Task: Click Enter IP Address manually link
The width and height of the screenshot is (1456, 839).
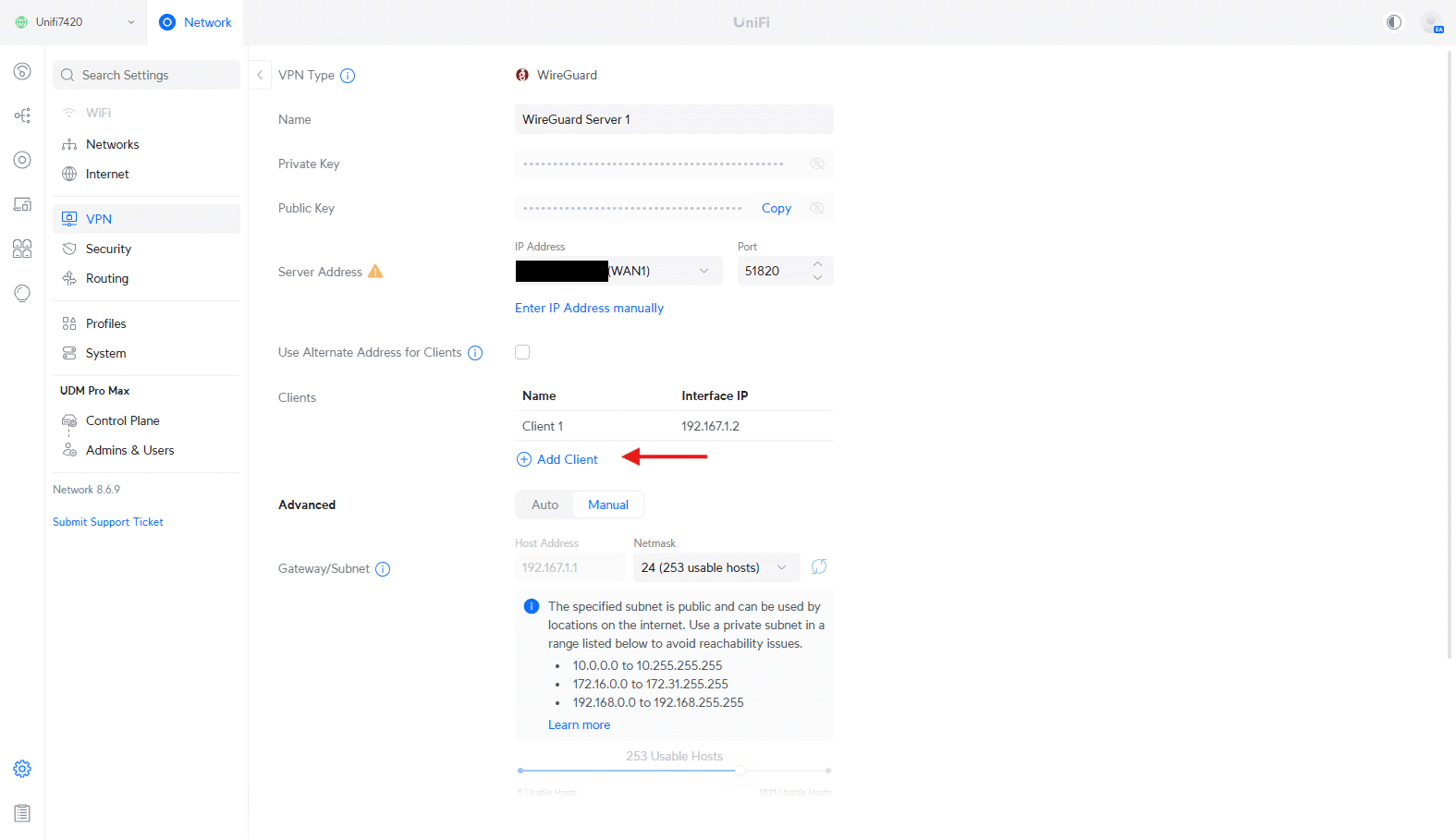Action: (x=589, y=308)
